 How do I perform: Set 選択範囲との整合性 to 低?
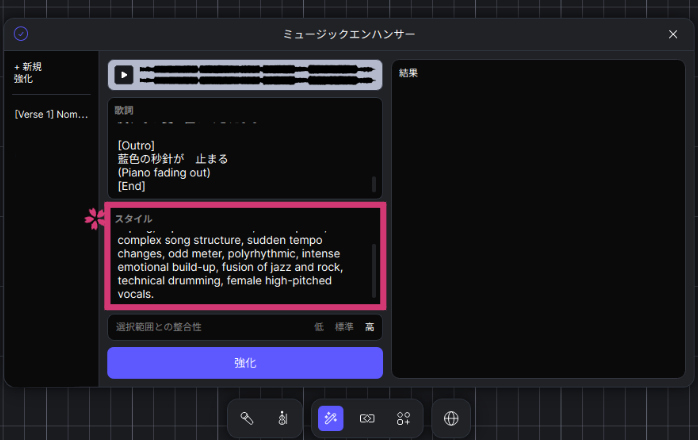point(318,327)
